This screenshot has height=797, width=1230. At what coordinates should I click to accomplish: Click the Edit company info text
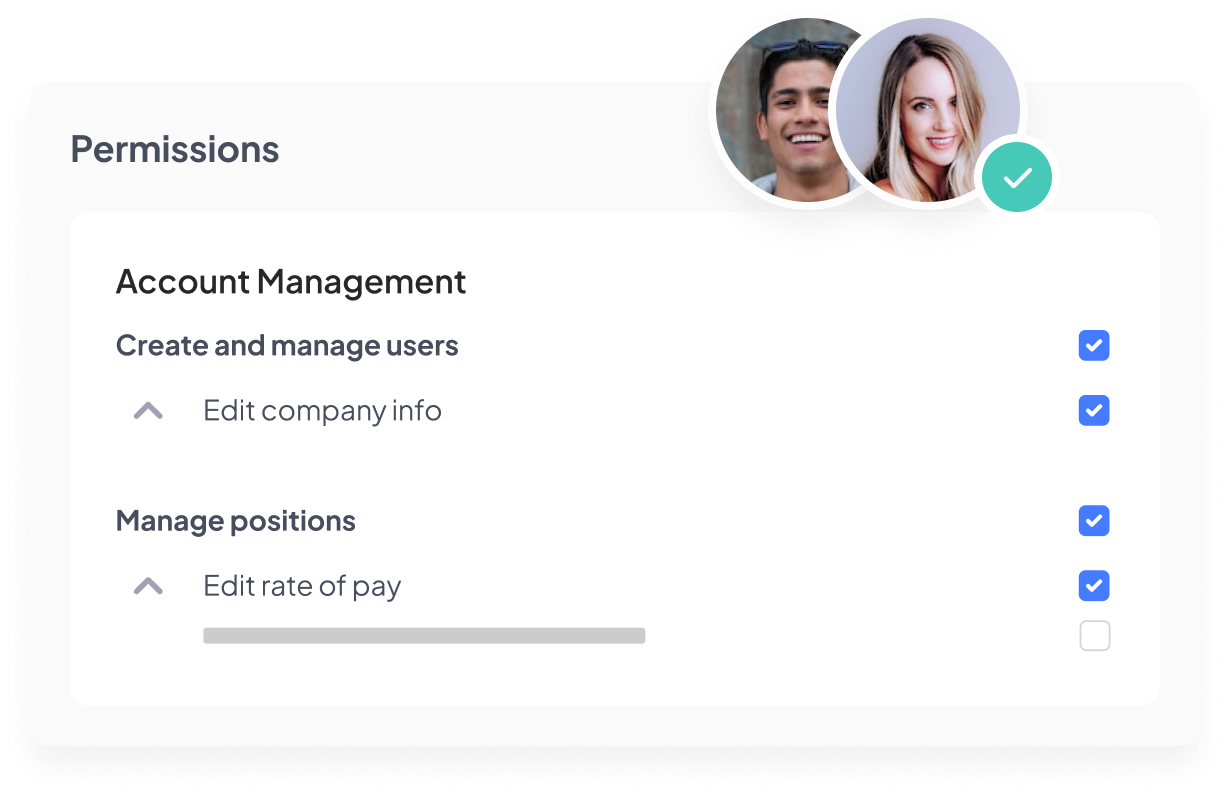pos(322,411)
